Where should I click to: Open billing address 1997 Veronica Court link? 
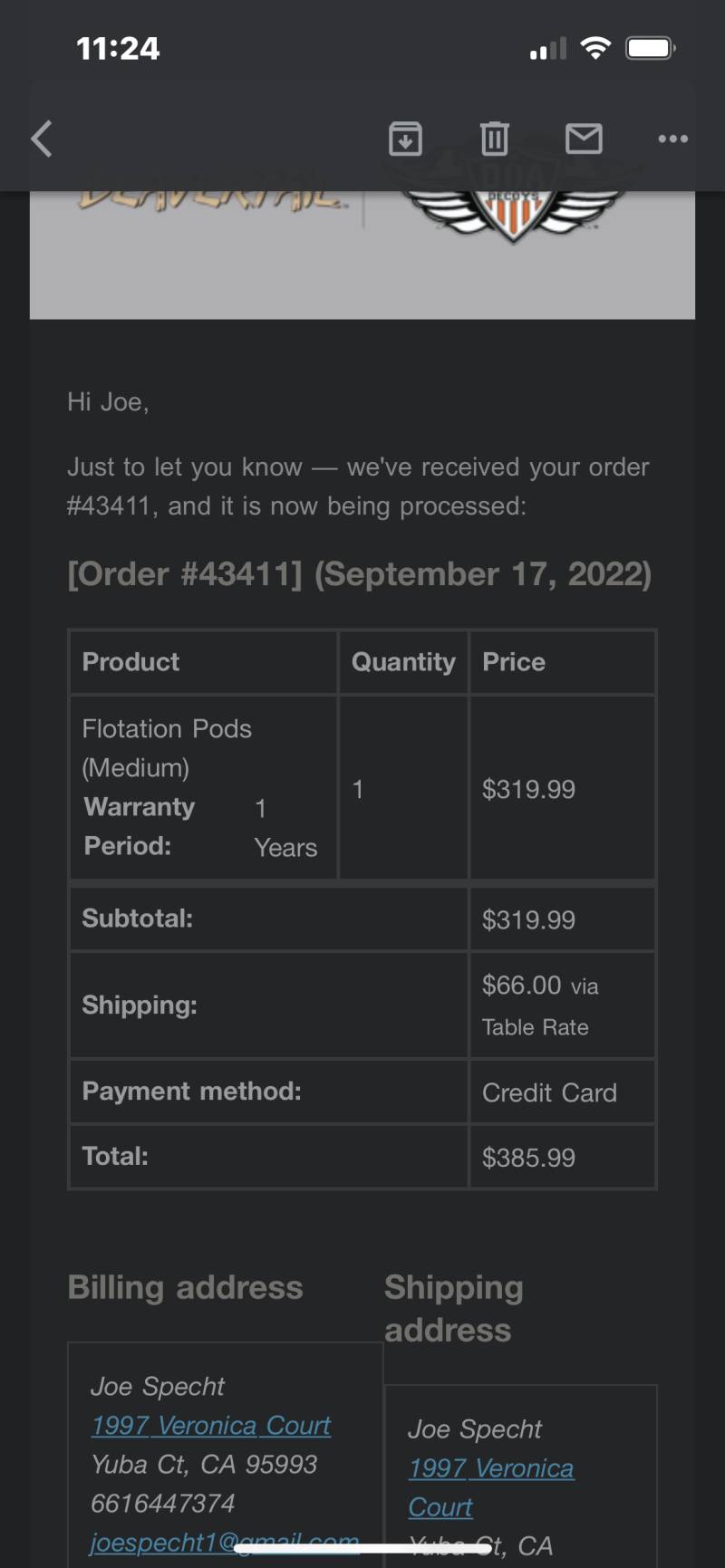tap(210, 1425)
